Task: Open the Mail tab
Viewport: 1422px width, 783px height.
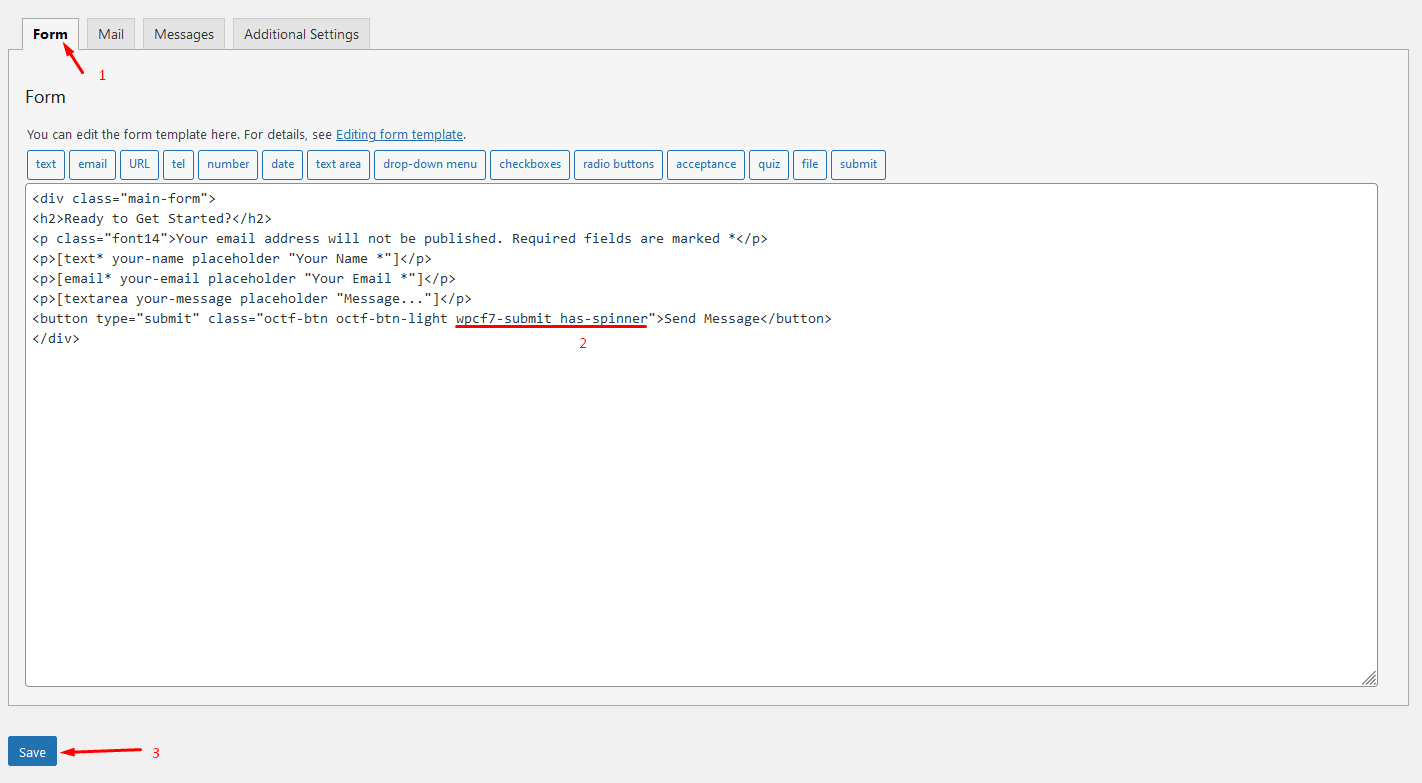Action: click(x=111, y=34)
